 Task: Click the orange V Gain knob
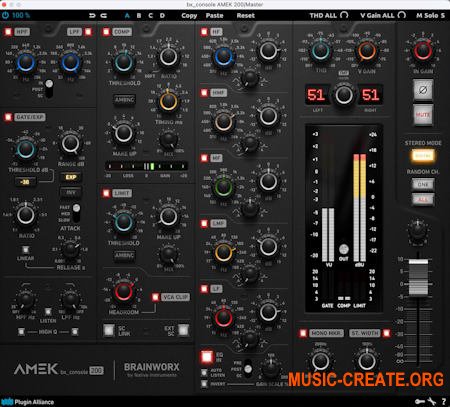367,51
